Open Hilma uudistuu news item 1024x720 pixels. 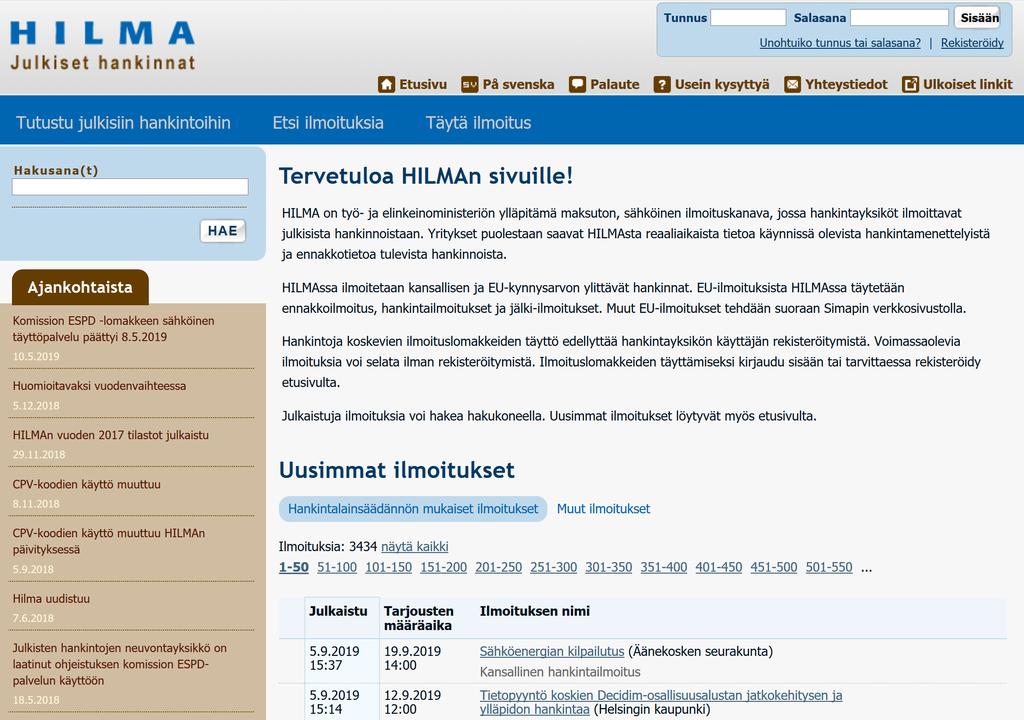[x=51, y=598]
